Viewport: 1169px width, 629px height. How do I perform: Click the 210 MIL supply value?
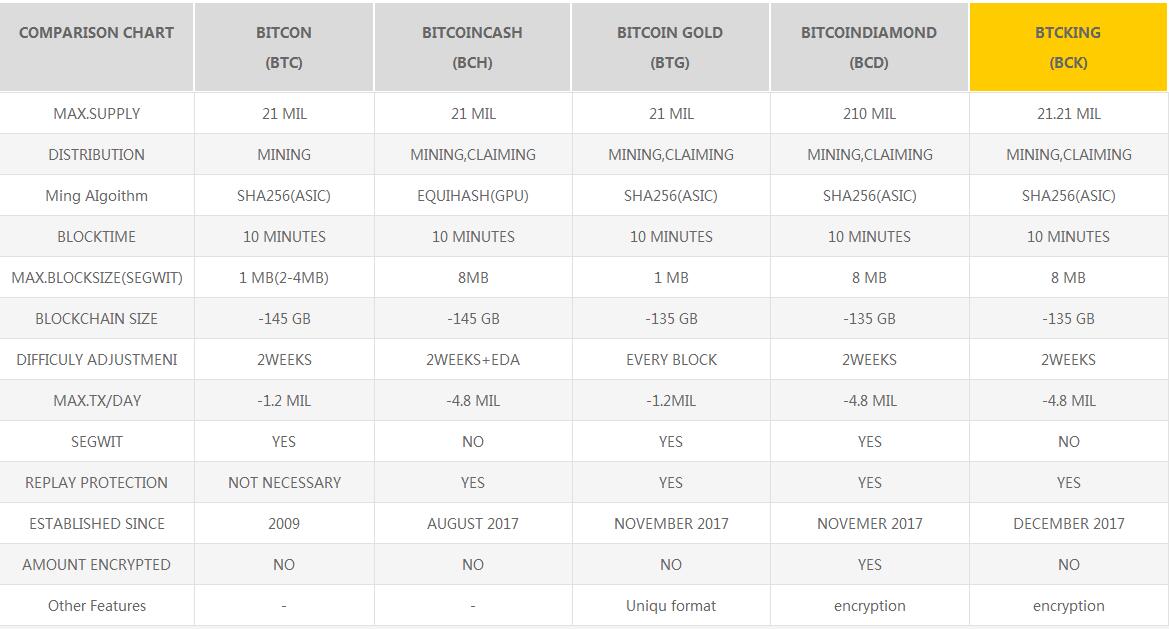(x=869, y=113)
